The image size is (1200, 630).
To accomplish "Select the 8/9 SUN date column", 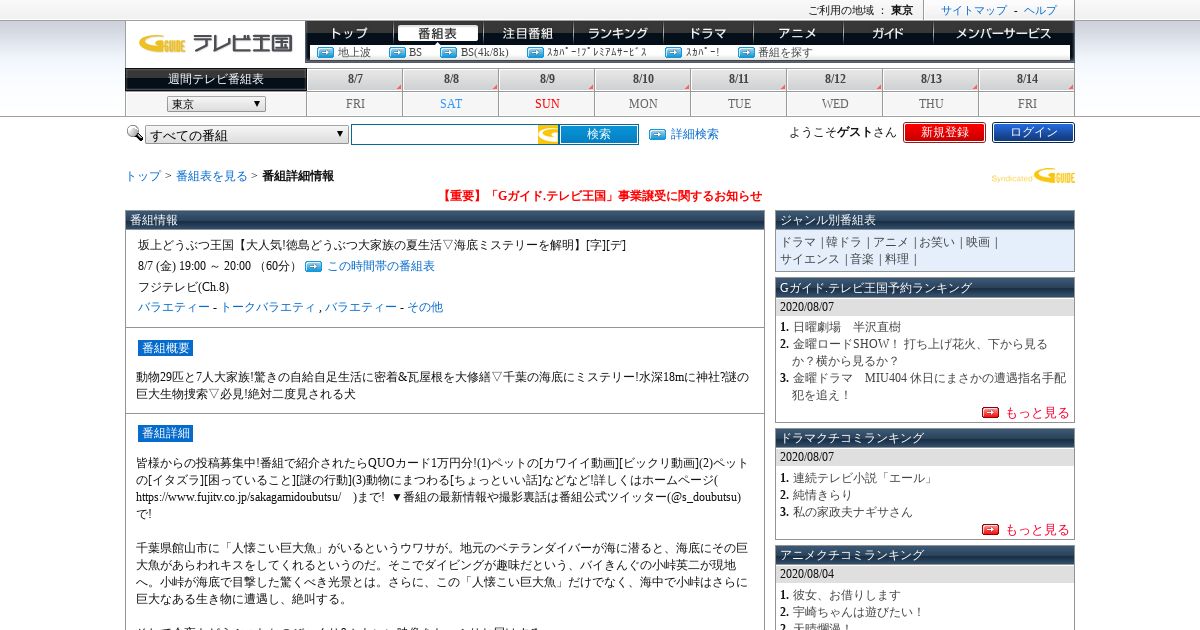I will (x=547, y=92).
